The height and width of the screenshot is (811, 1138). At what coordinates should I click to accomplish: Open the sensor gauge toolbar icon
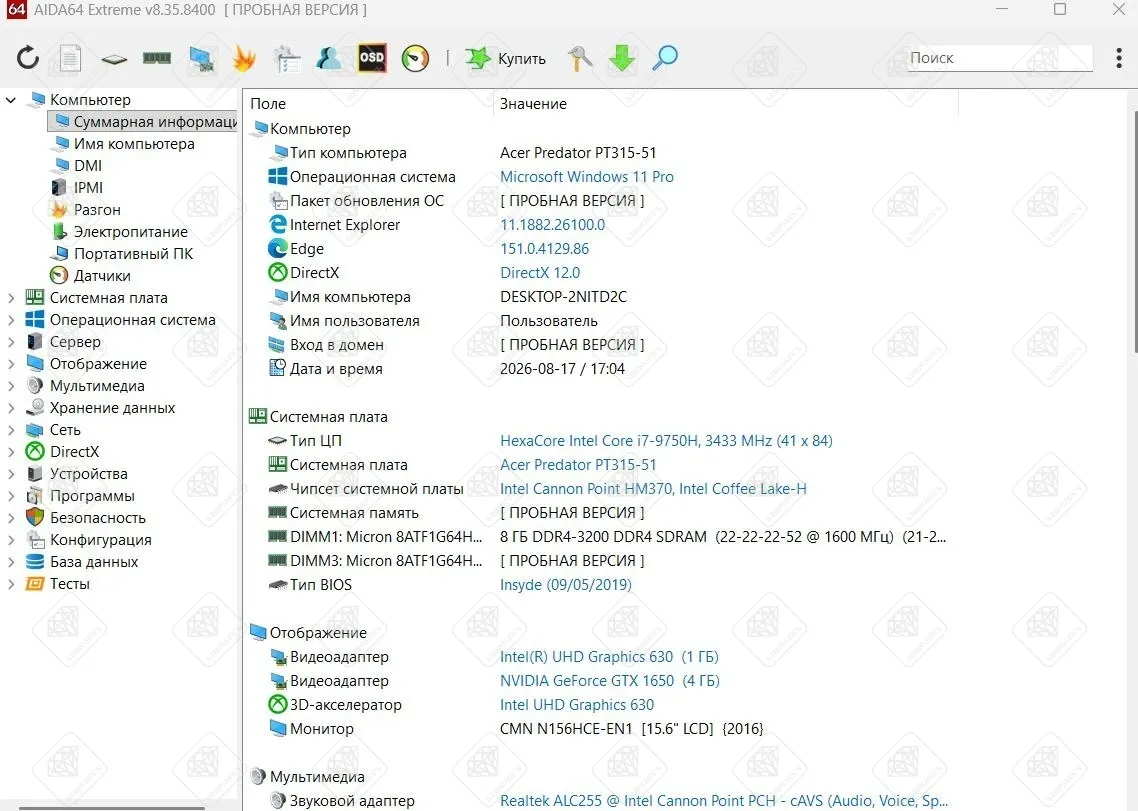coord(415,58)
